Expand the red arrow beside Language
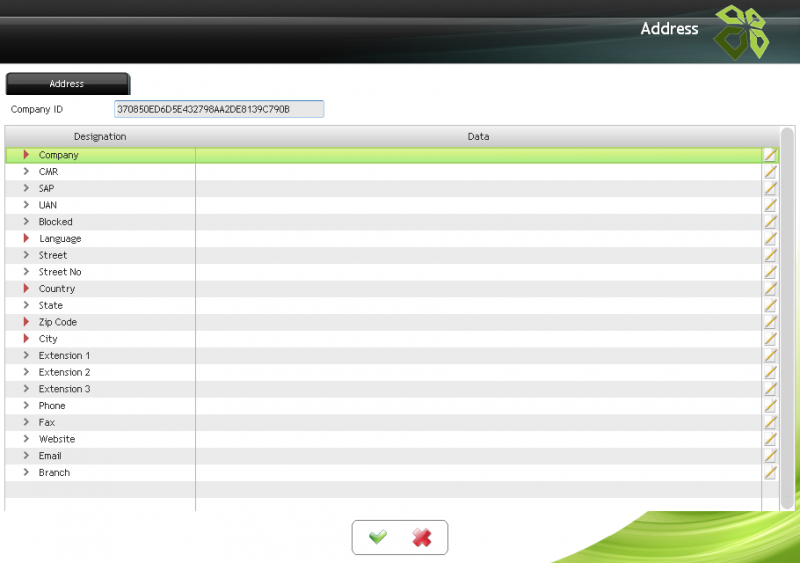 pyautogui.click(x=26, y=238)
